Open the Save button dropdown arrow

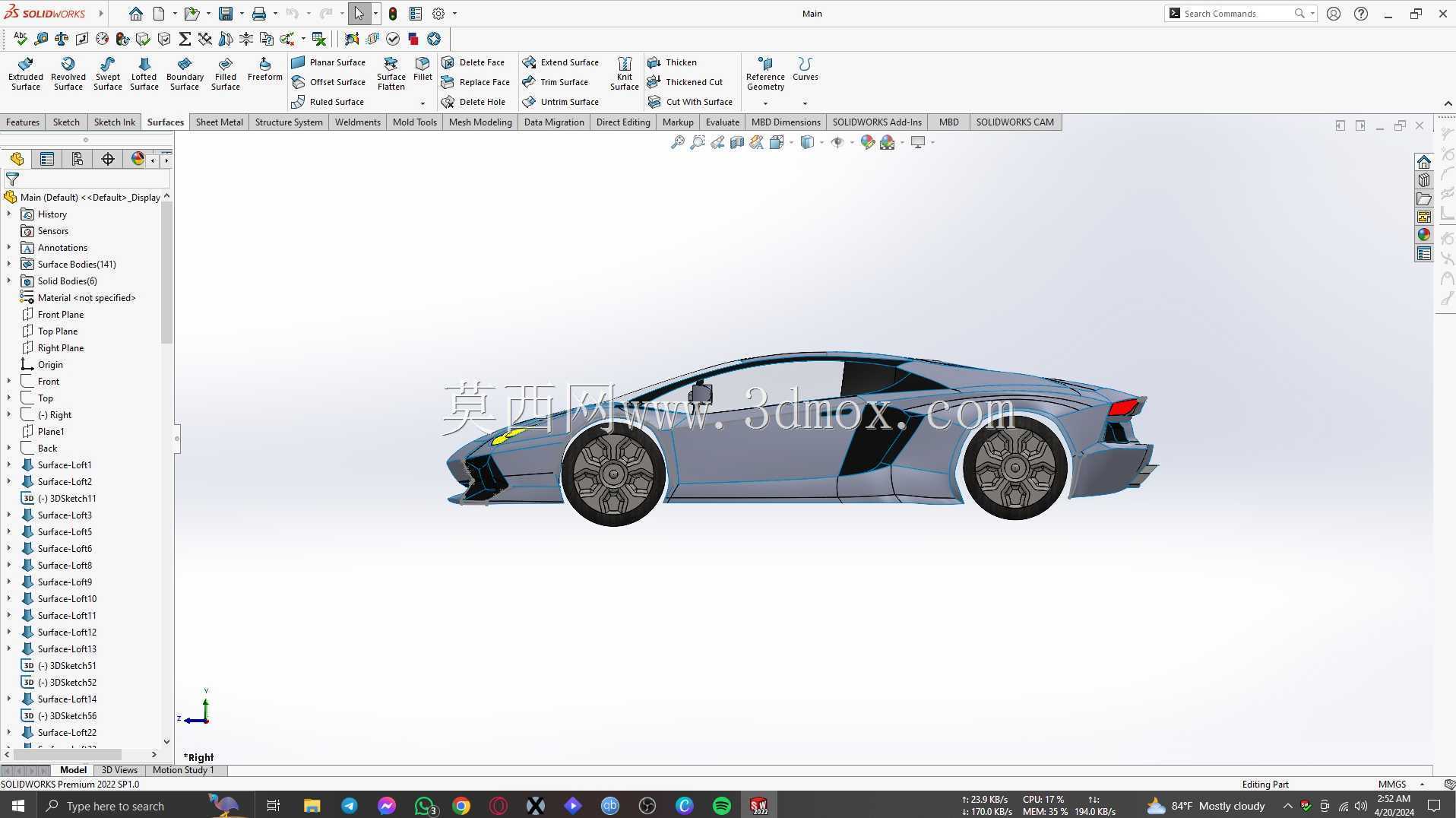point(242,14)
